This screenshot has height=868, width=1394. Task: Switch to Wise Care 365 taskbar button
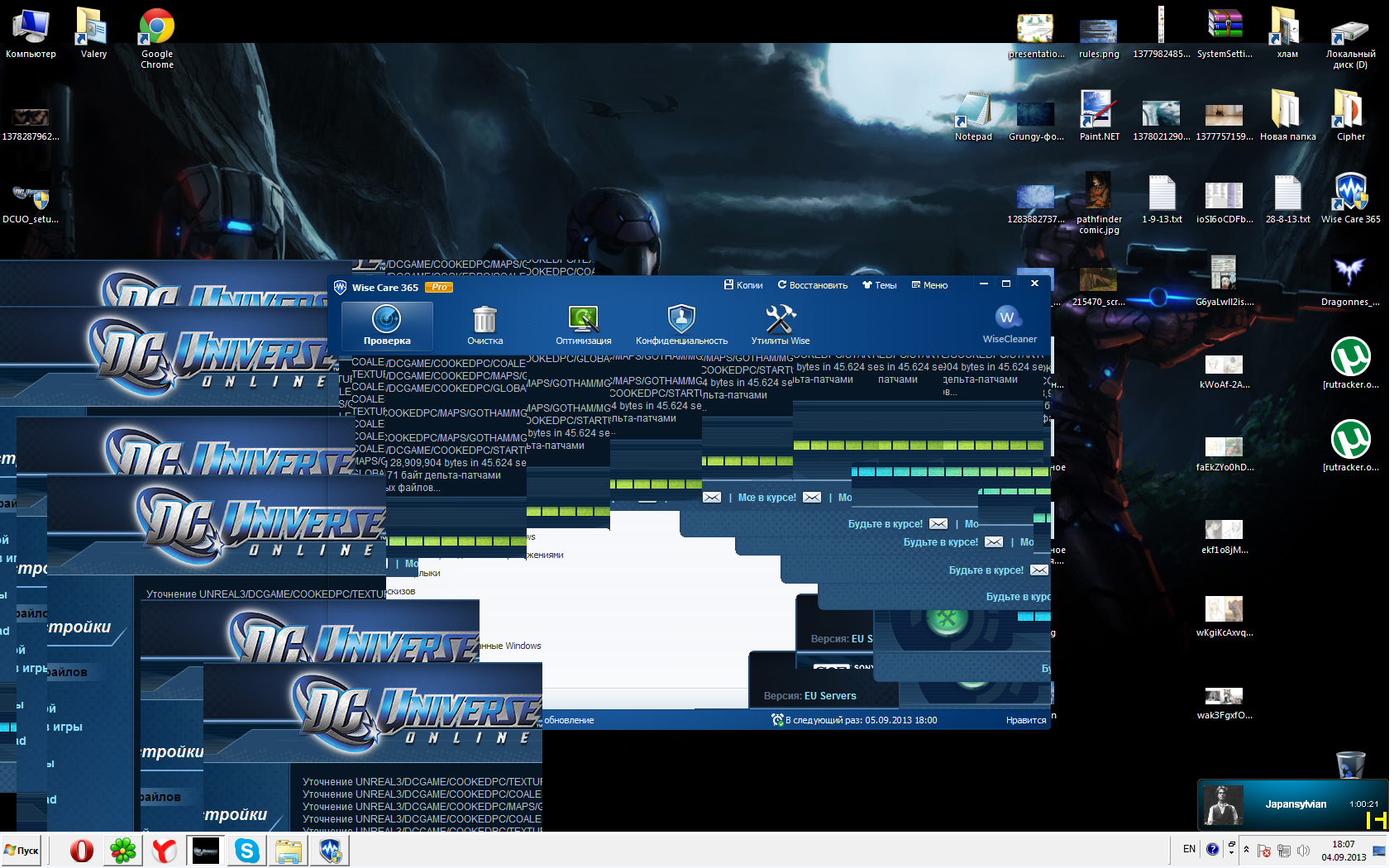coord(330,851)
